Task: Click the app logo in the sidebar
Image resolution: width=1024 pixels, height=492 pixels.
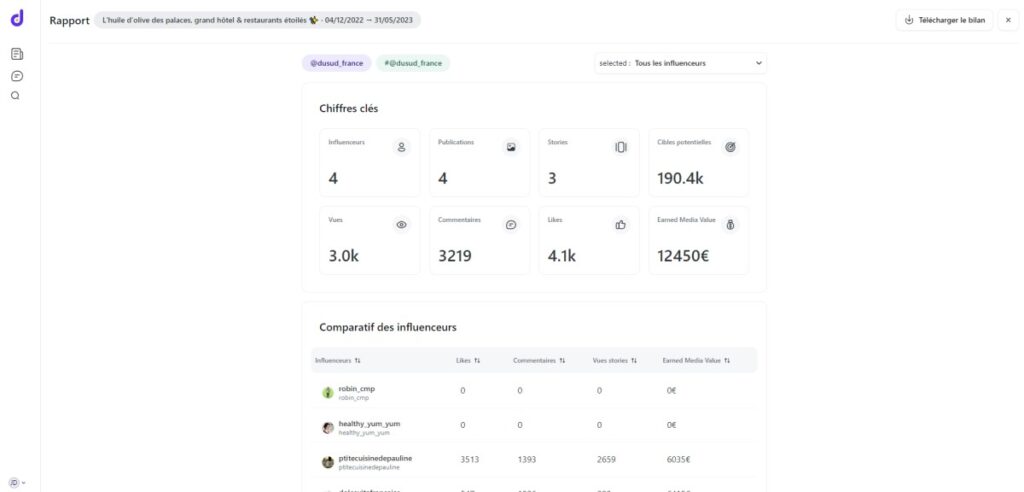Action: coord(16,18)
